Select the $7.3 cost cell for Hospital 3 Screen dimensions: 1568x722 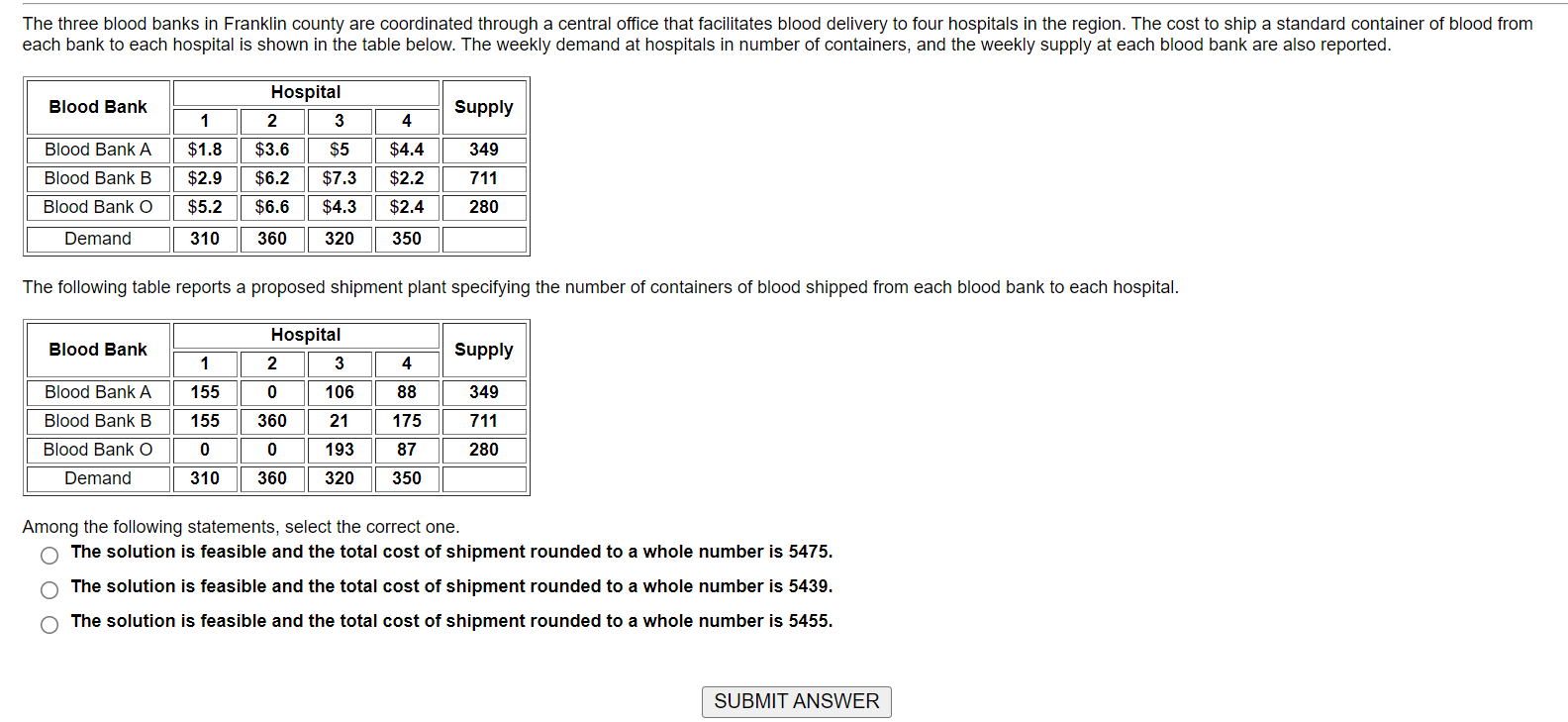click(339, 178)
